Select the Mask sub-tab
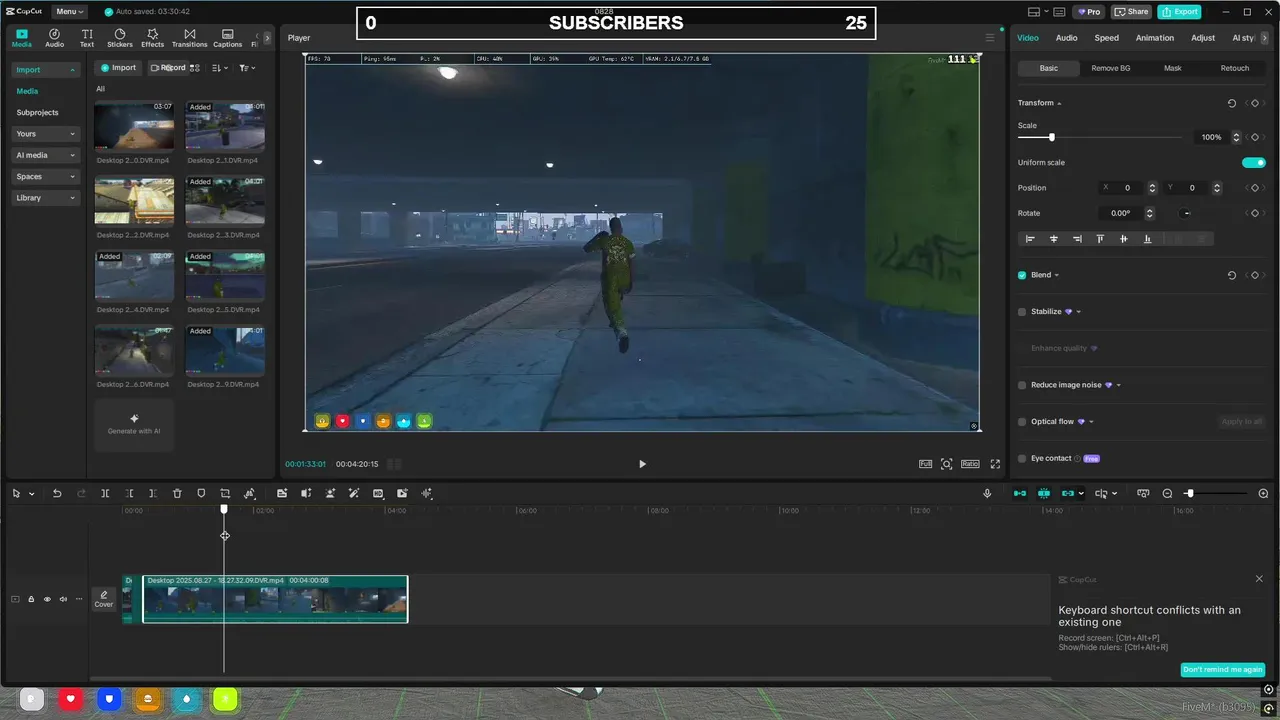The height and width of the screenshot is (720, 1280). click(x=1173, y=68)
